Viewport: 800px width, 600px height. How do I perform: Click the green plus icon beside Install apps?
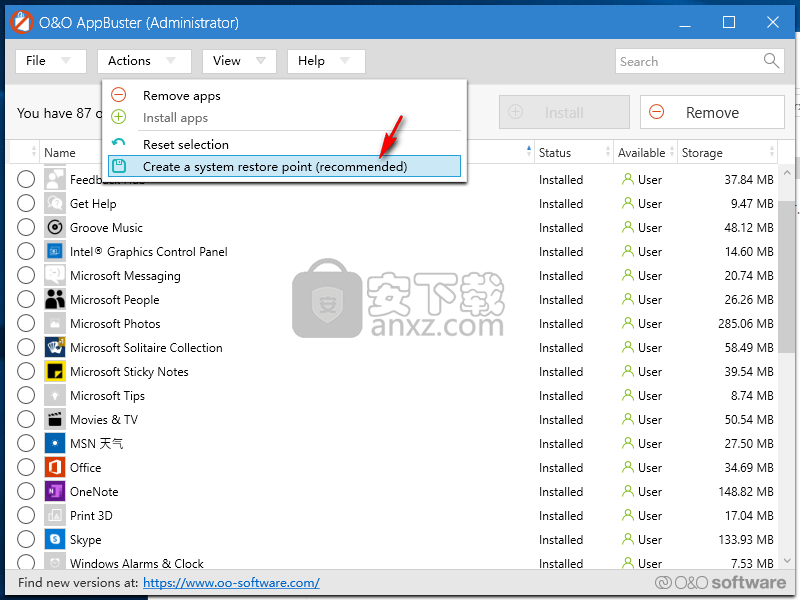118,117
